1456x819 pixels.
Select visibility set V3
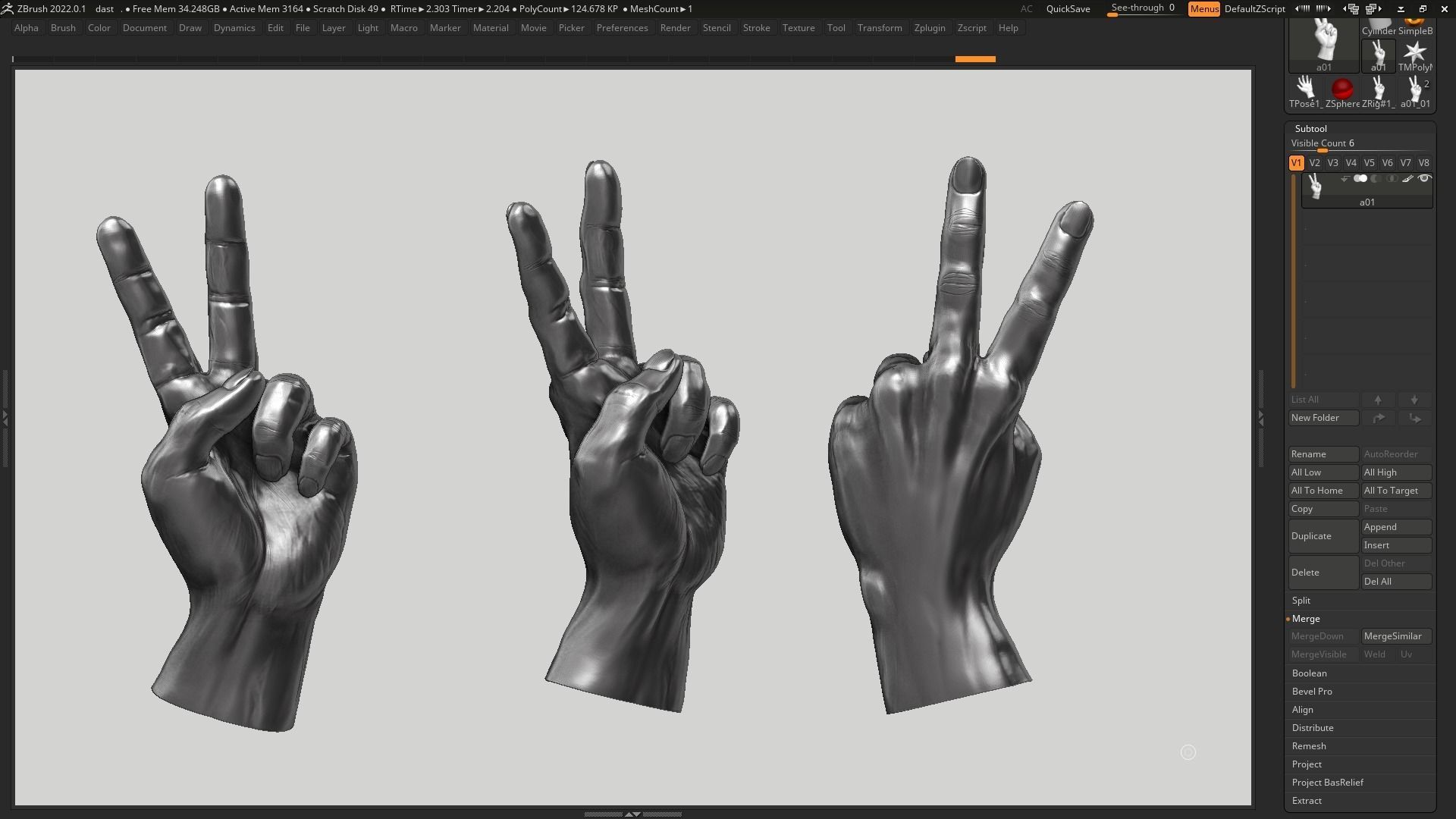(x=1332, y=163)
